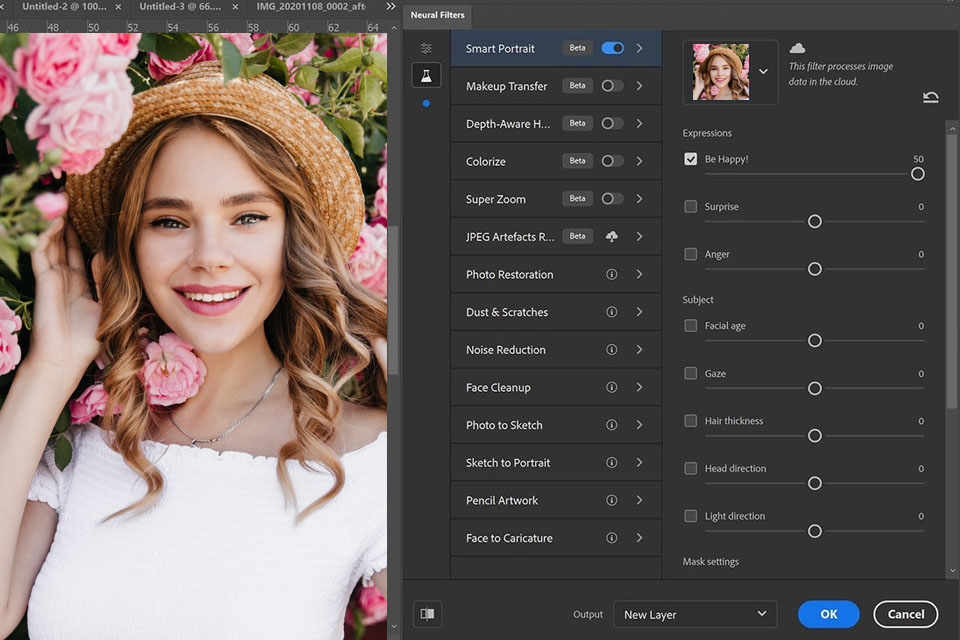Click the cloud processing icon

pyautogui.click(x=797, y=48)
